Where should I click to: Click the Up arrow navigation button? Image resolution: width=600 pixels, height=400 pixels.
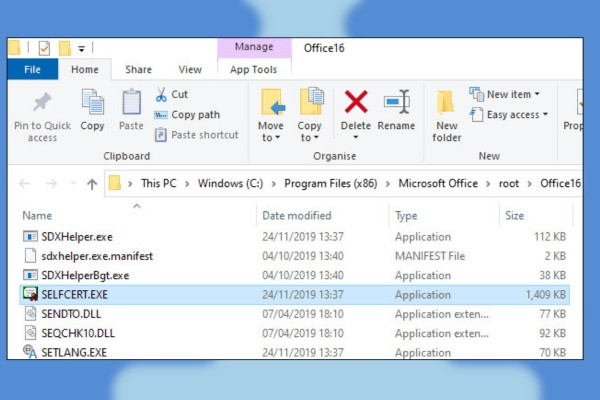tap(92, 184)
